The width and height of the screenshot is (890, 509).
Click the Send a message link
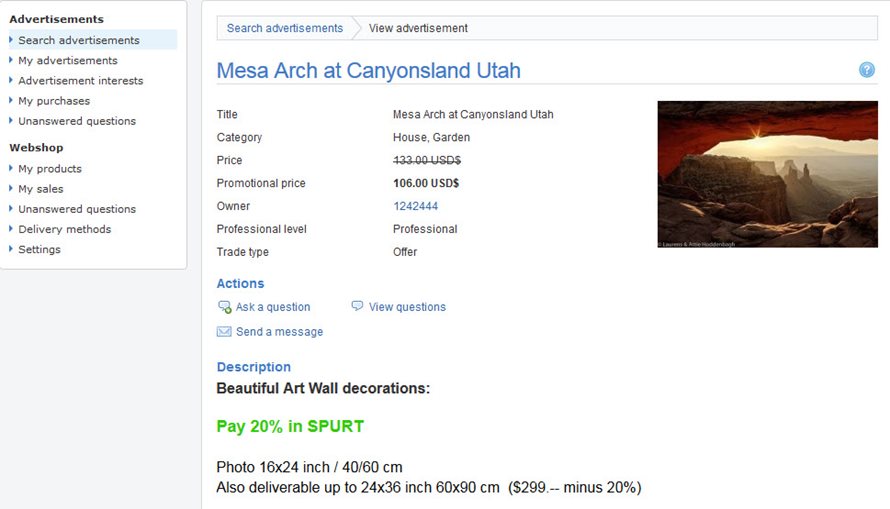click(x=279, y=332)
